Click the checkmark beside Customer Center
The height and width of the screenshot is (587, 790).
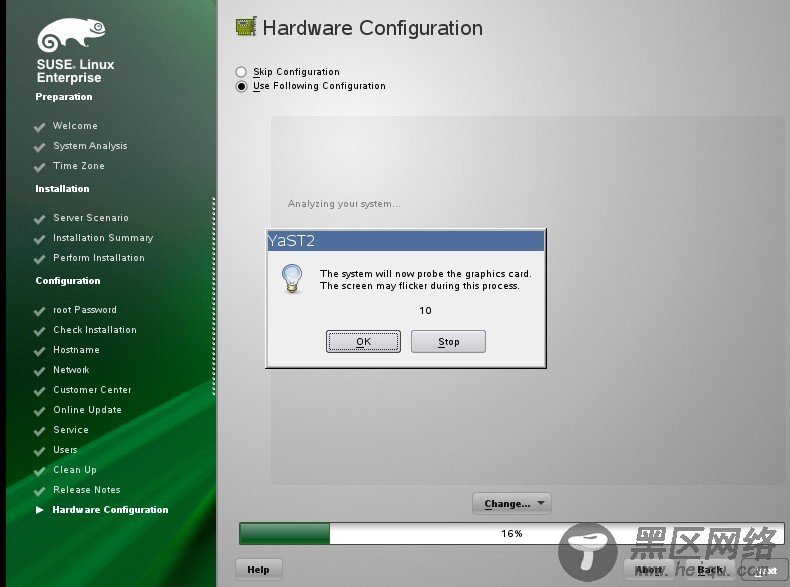39,391
